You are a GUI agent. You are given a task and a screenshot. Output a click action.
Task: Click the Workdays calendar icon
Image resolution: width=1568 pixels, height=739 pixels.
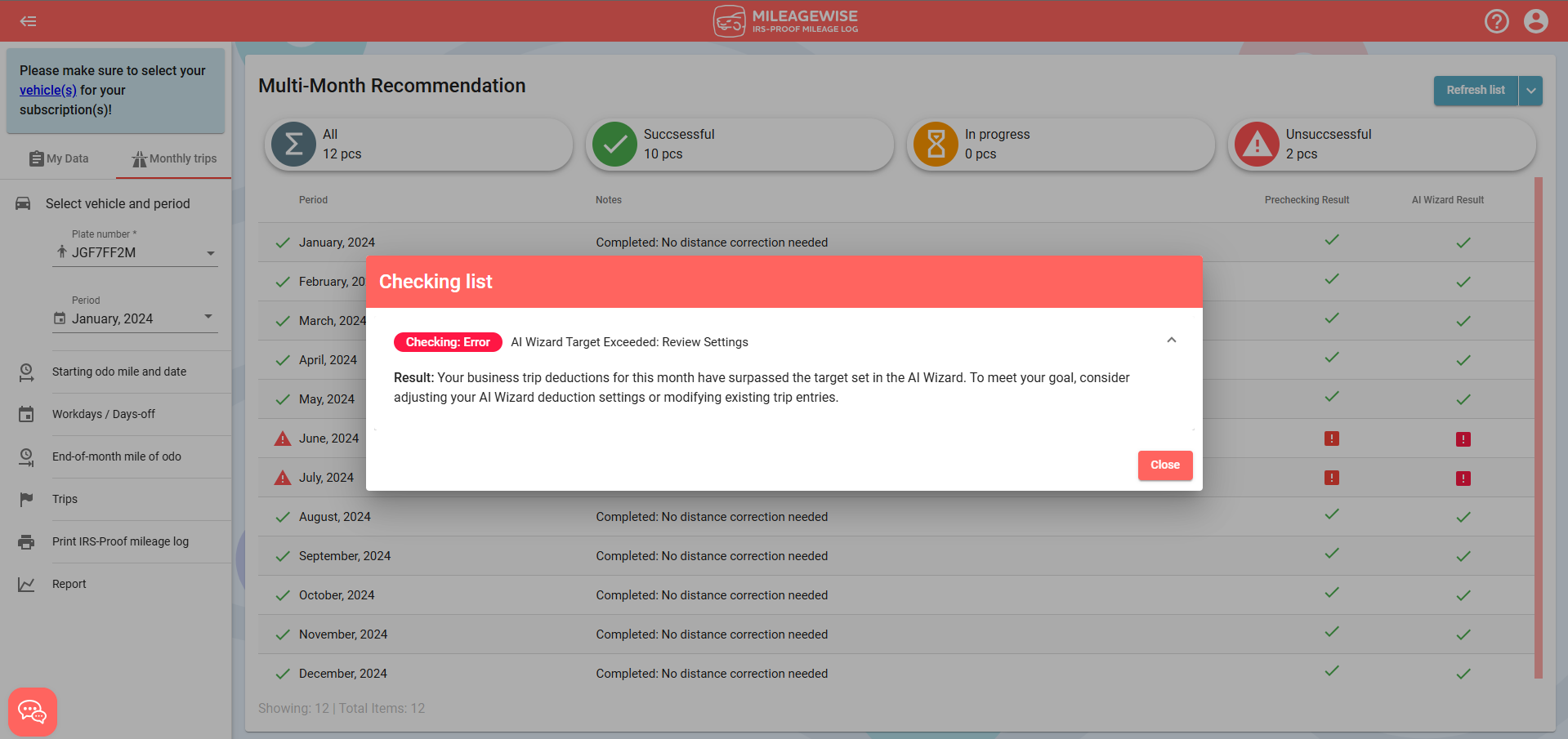[26, 414]
